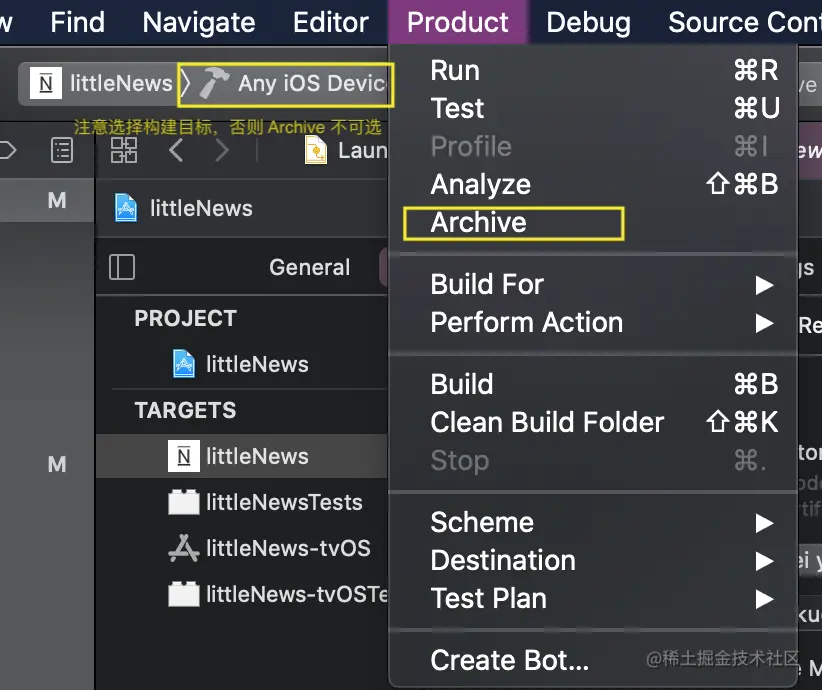Screen dimensions: 822x690
Task: Click Create Bot… menu item
Action: [x=509, y=661]
